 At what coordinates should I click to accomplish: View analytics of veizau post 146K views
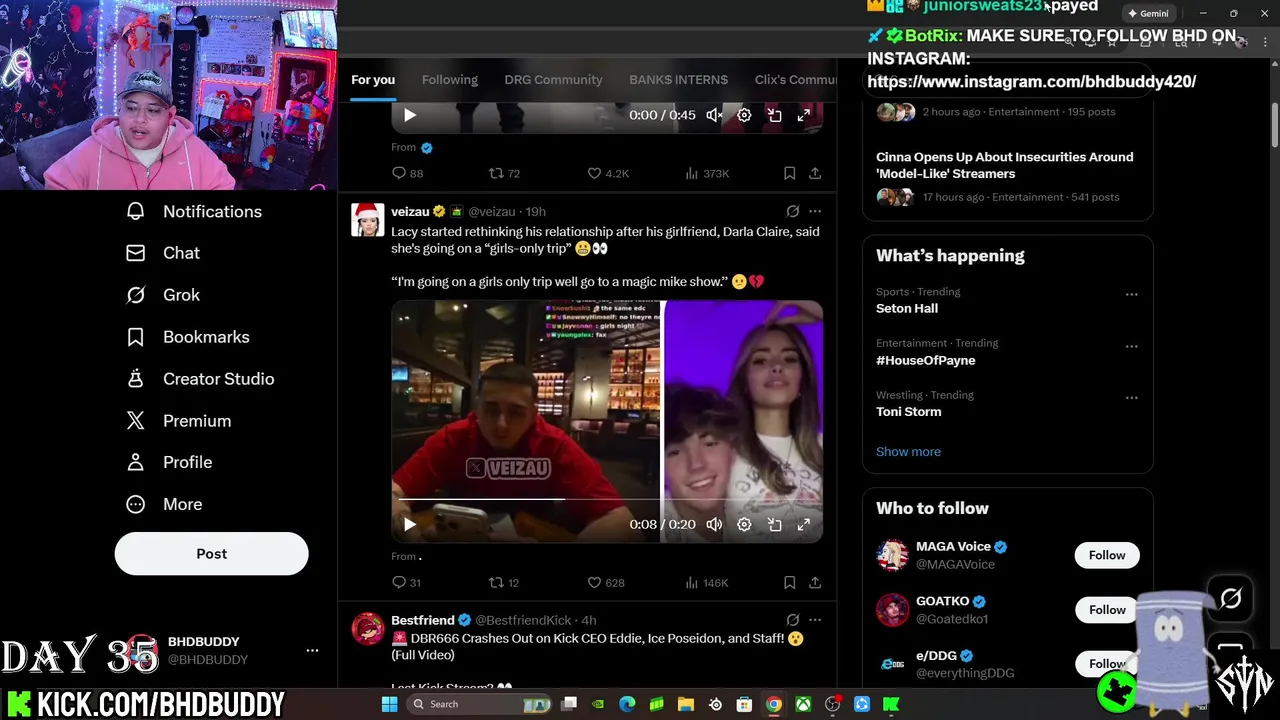tap(707, 582)
